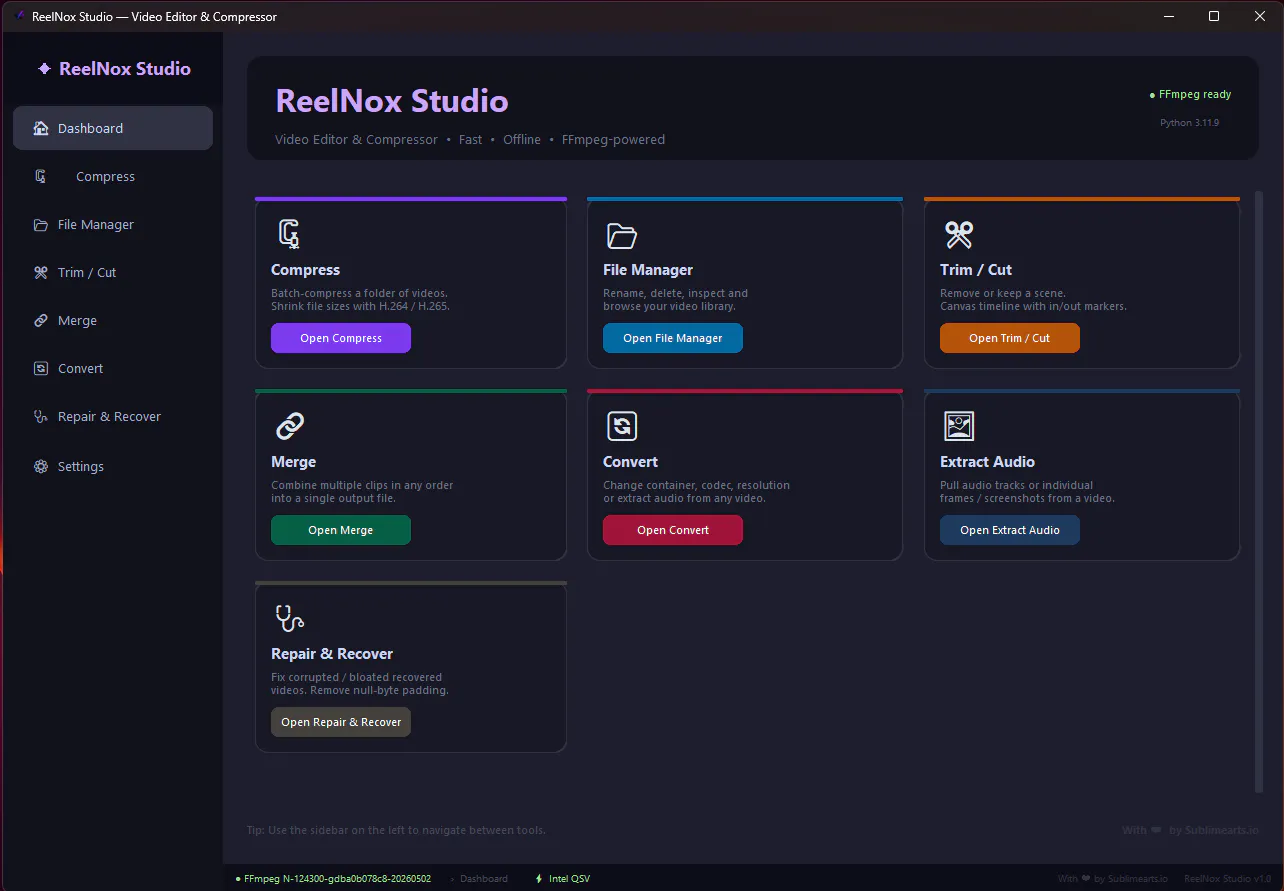Click the Extract Audio card title
Image resolution: width=1284 pixels, height=891 pixels.
click(x=988, y=462)
